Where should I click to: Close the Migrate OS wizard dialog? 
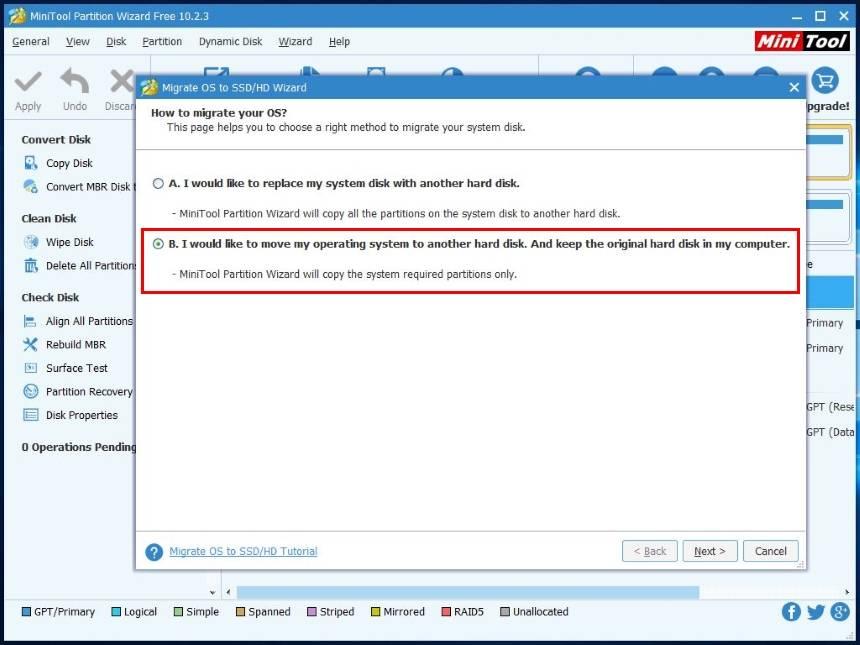point(794,88)
